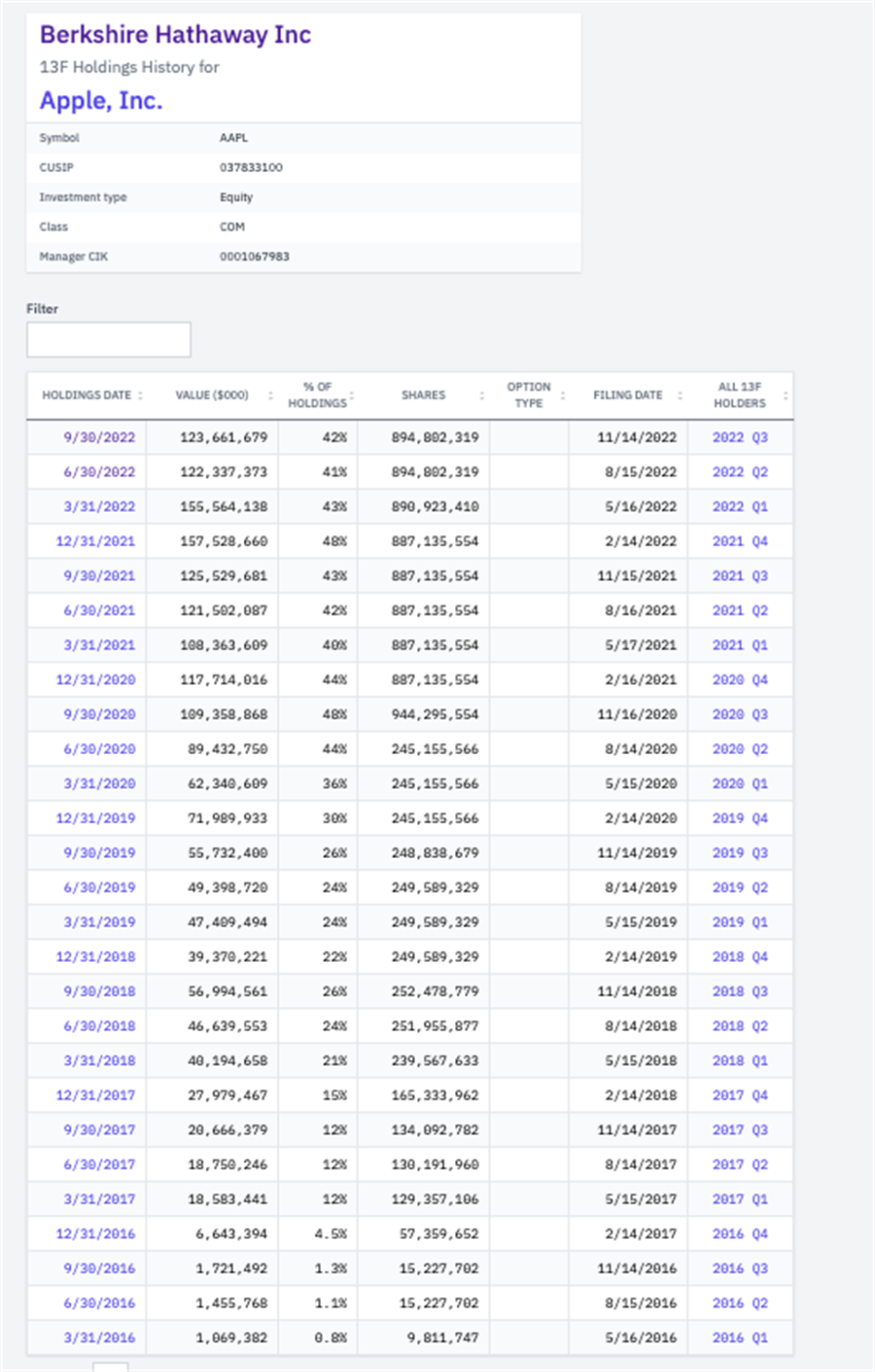Open the Berkshire Hathaway Inc heading link

click(x=175, y=35)
